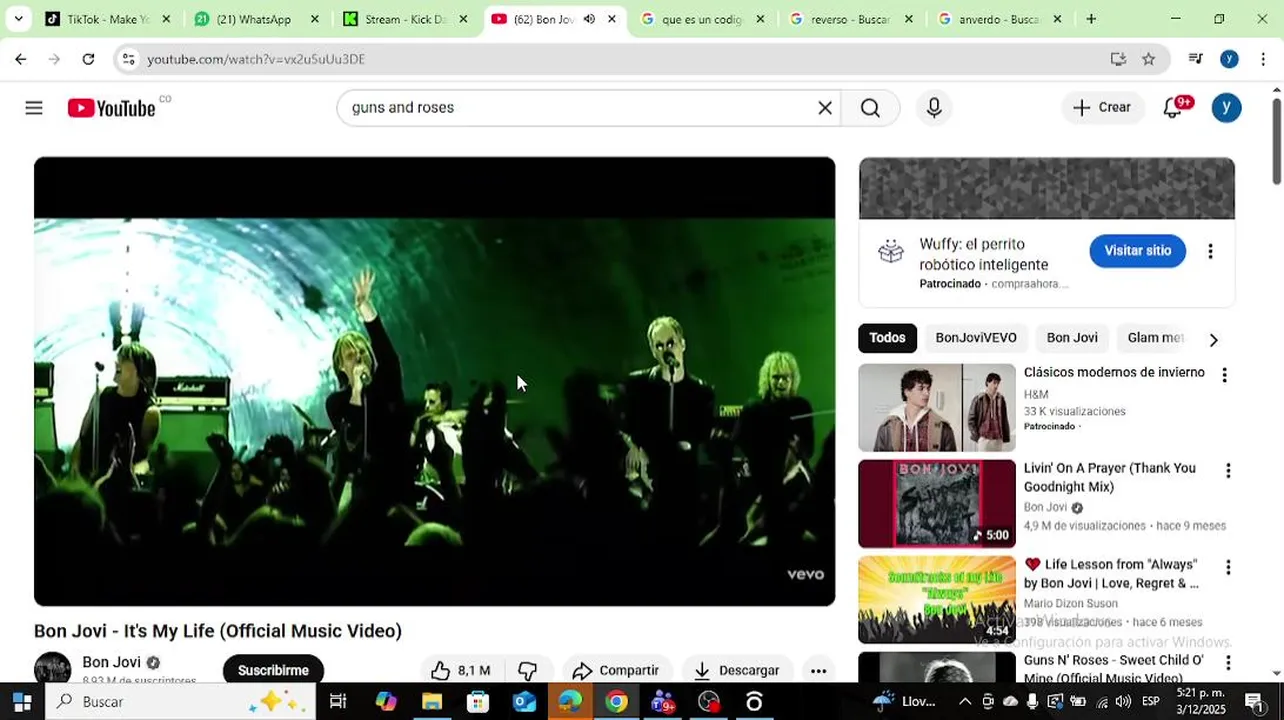Open the YouTube account avatar menu
The image size is (1284, 720).
click(x=1226, y=108)
